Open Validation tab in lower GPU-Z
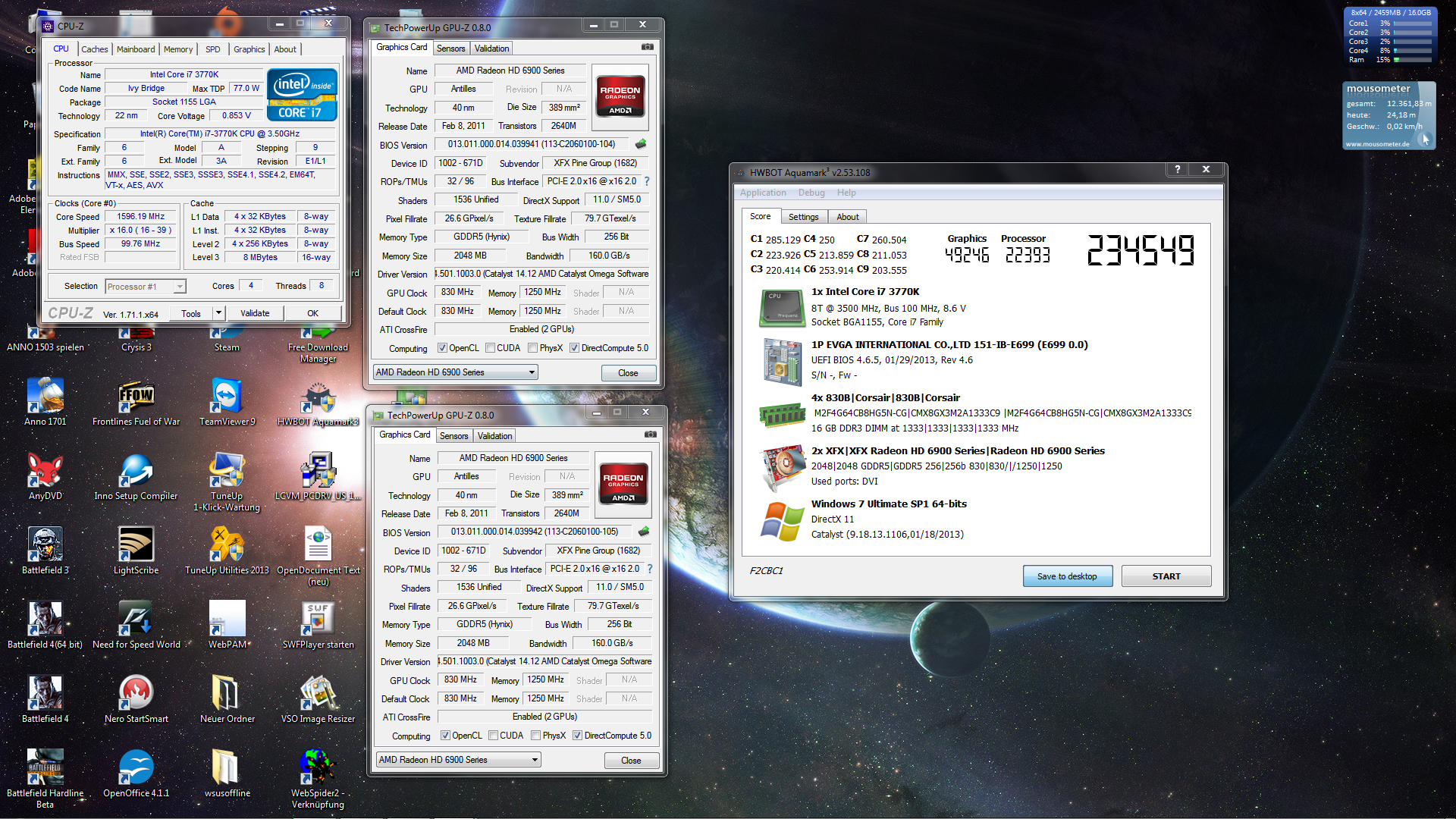1456x819 pixels. [x=495, y=436]
